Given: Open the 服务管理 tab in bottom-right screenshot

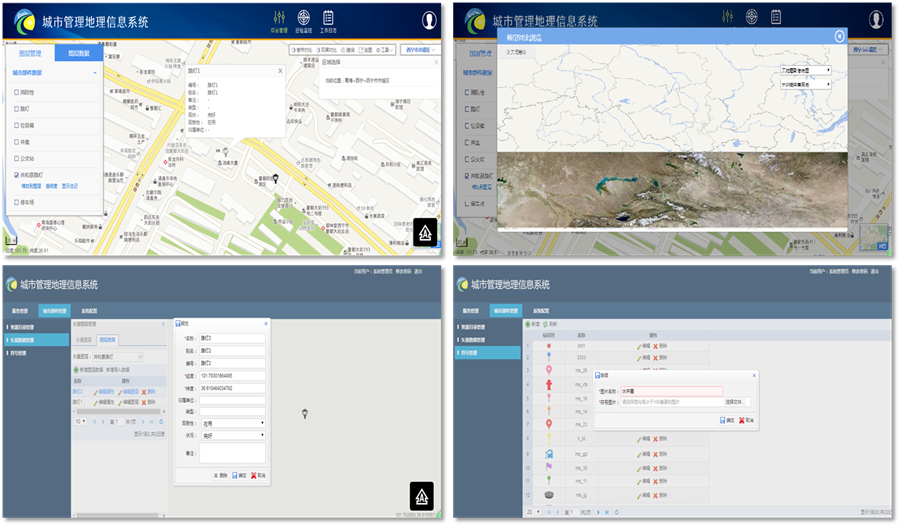Looking at the screenshot, I should pos(471,311).
